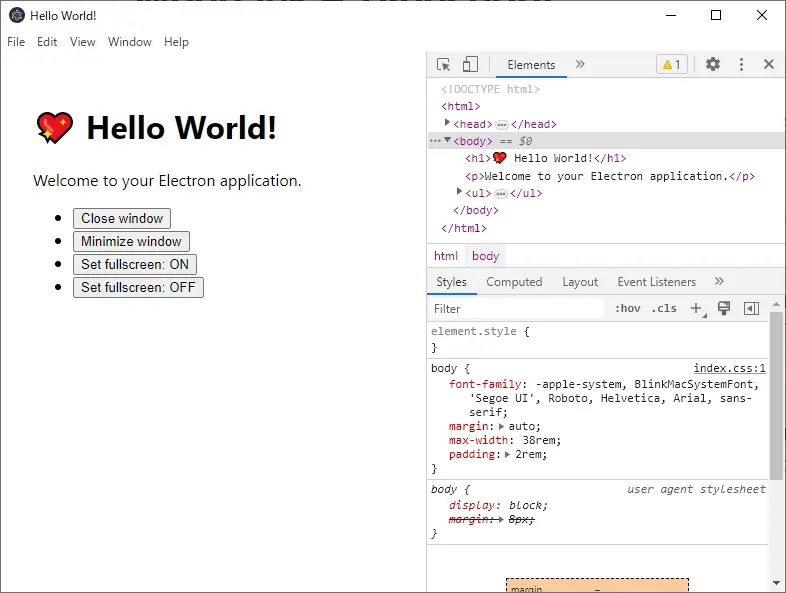786x593 pixels.
Task: Expand padding shorthand triangle in body rule
Action: pos(507,455)
